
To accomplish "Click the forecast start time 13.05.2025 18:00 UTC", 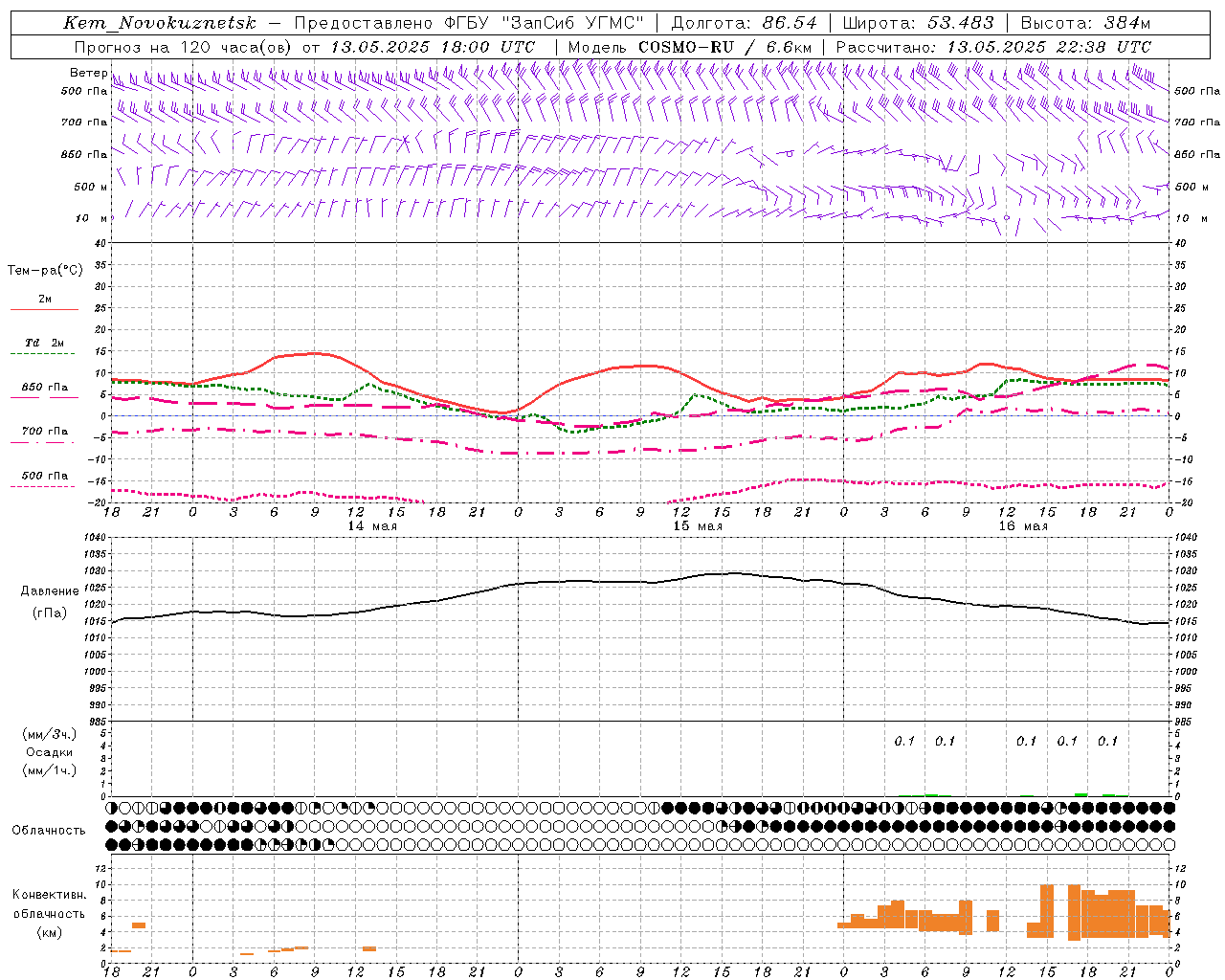I will pos(433,47).
